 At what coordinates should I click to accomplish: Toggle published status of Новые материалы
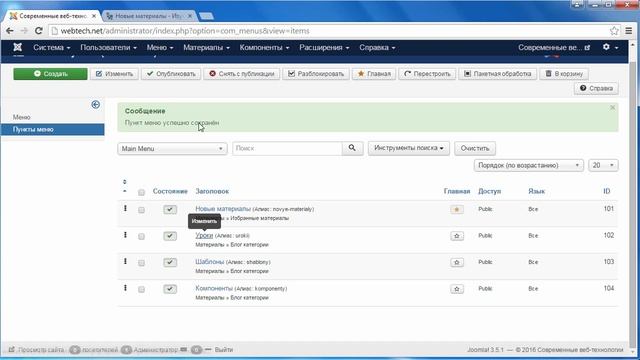170,209
